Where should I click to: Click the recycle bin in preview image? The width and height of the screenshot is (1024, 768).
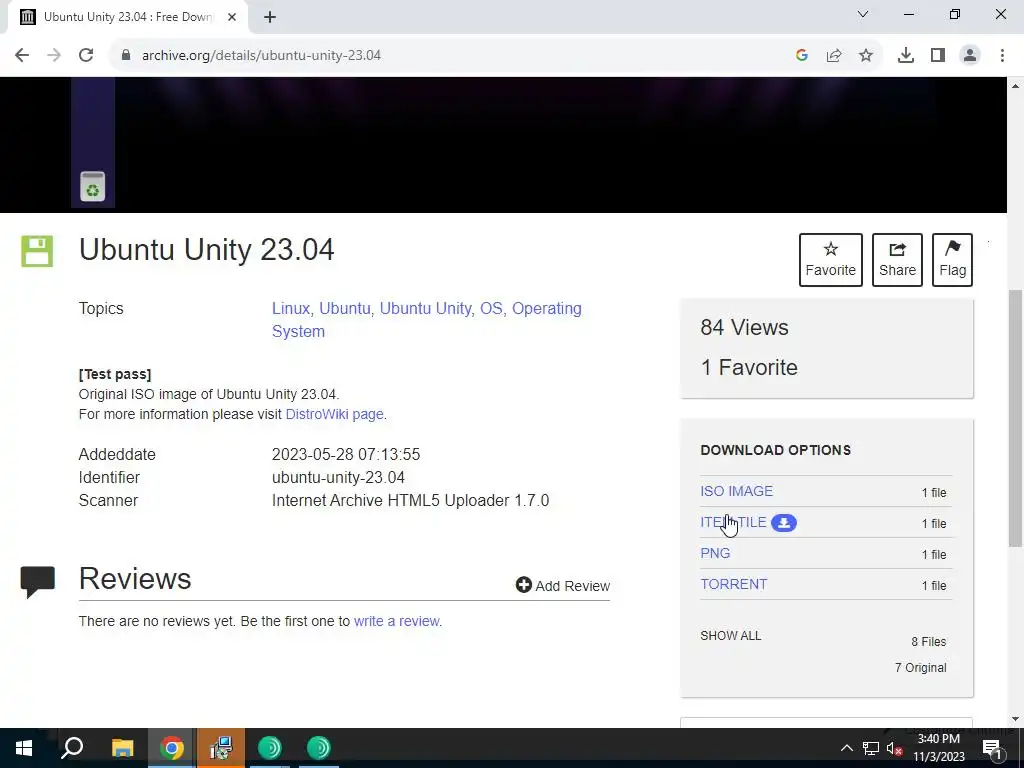93,187
